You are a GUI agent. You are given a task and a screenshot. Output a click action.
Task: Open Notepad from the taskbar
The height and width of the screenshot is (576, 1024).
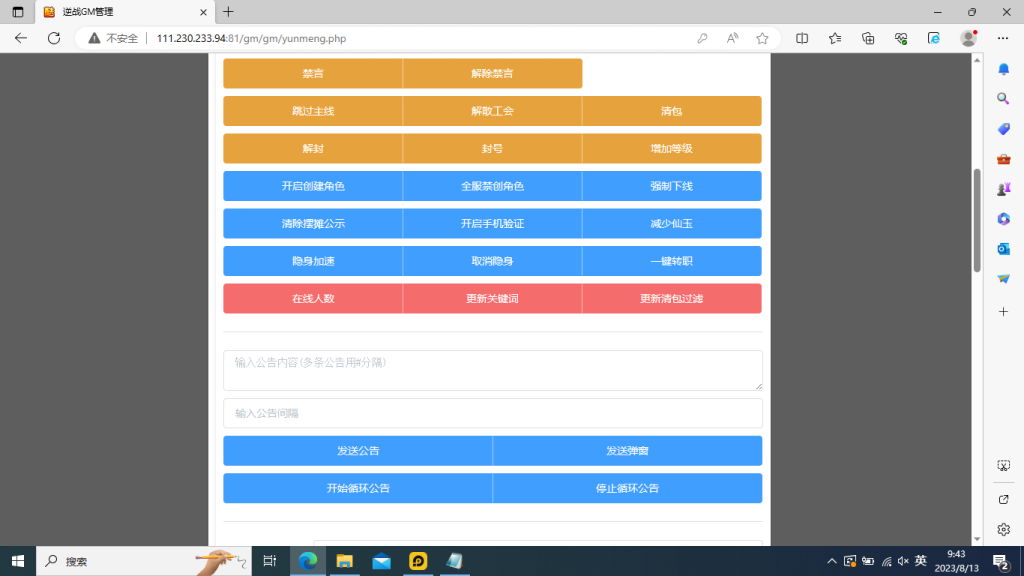(455, 561)
